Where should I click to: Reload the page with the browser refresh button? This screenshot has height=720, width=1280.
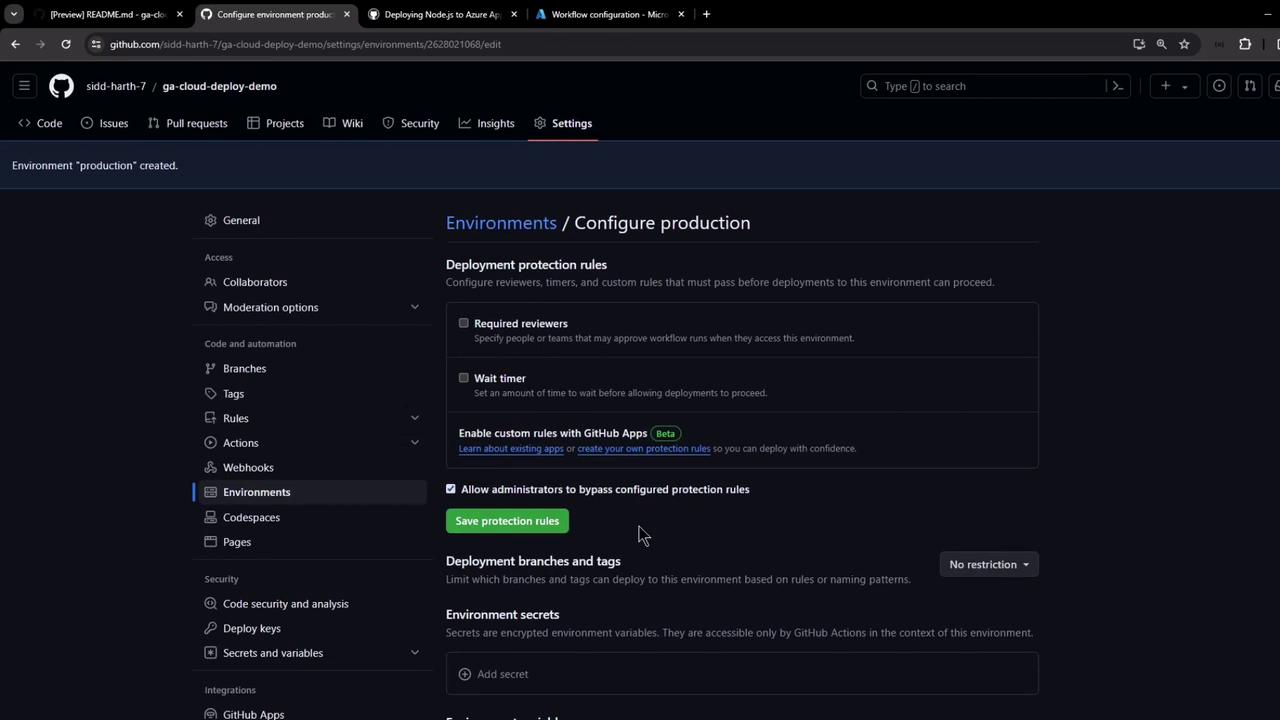pyautogui.click(x=66, y=44)
